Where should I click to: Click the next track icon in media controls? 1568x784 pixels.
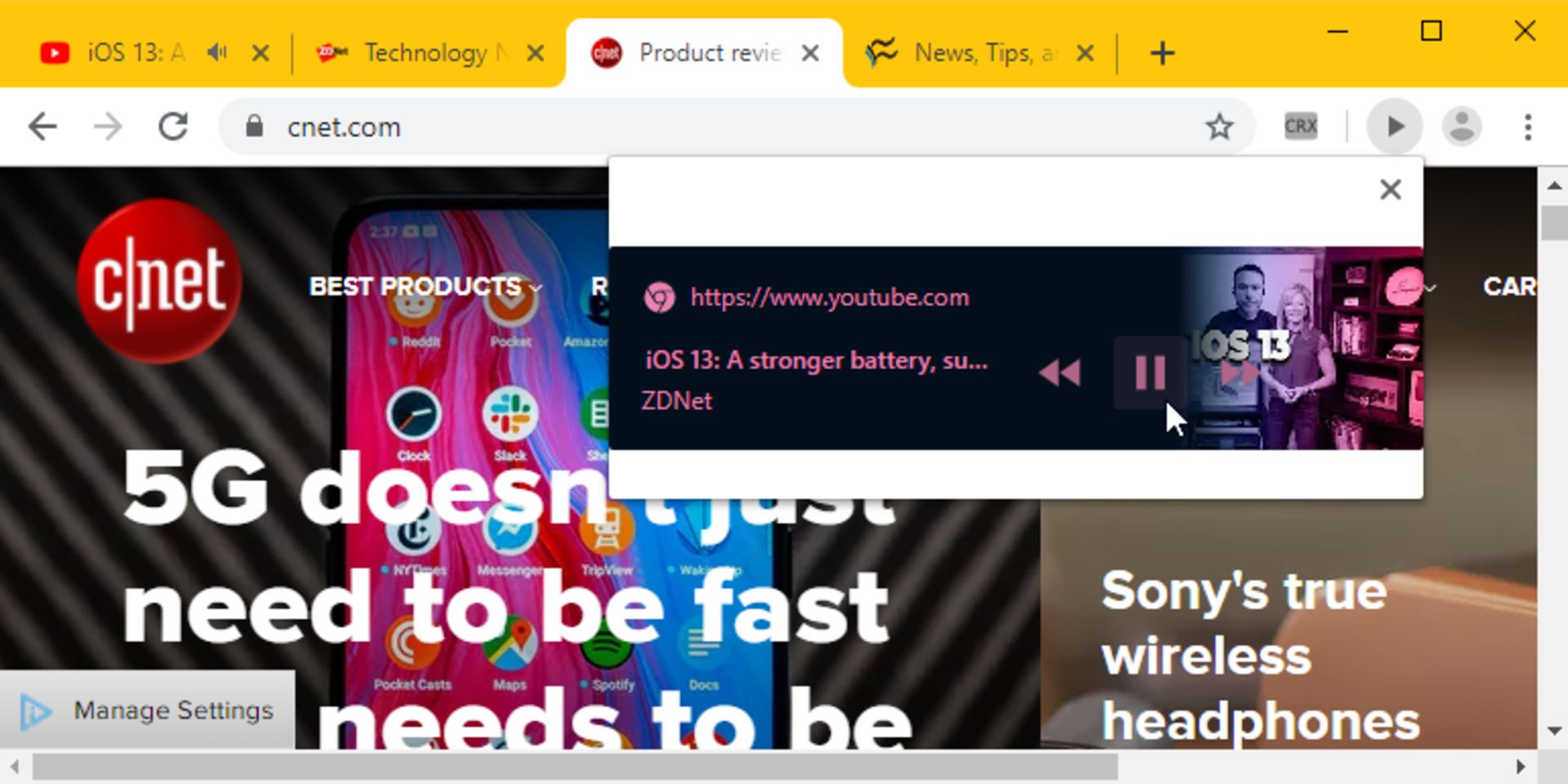(x=1238, y=373)
